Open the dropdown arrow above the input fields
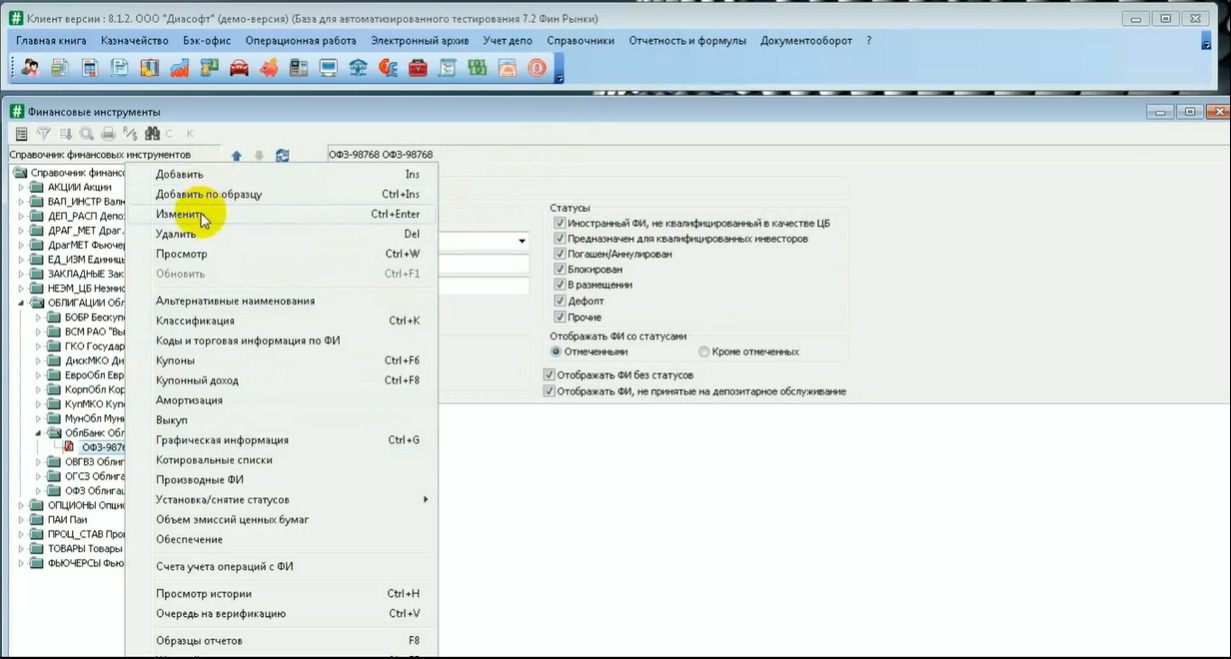1231x659 pixels. [522, 241]
